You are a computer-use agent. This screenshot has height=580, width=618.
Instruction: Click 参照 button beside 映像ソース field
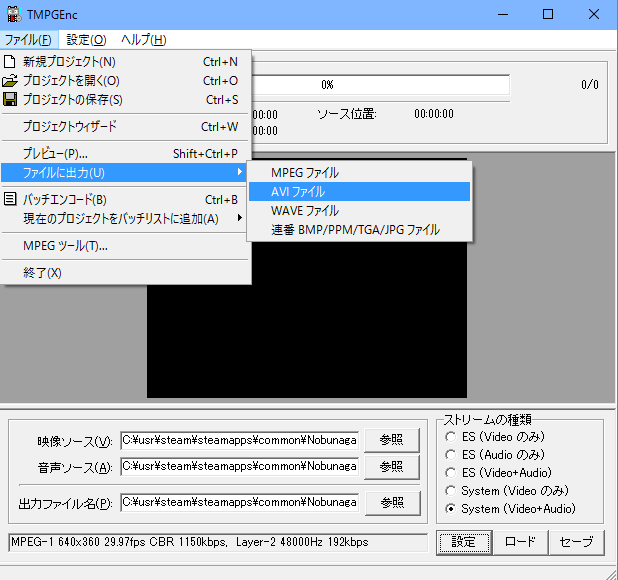(392, 440)
